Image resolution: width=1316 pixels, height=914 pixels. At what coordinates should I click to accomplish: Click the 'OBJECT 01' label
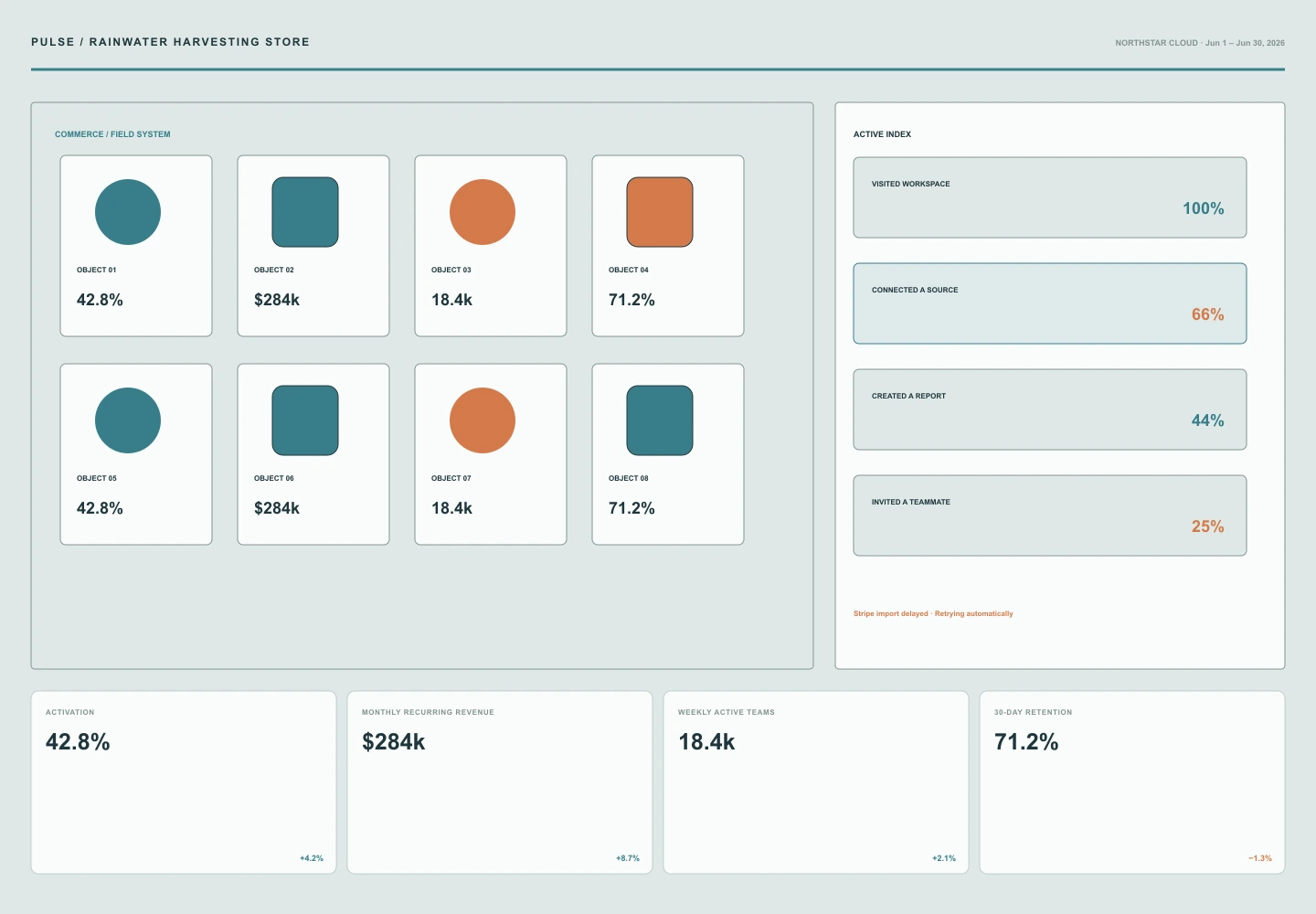(x=97, y=270)
